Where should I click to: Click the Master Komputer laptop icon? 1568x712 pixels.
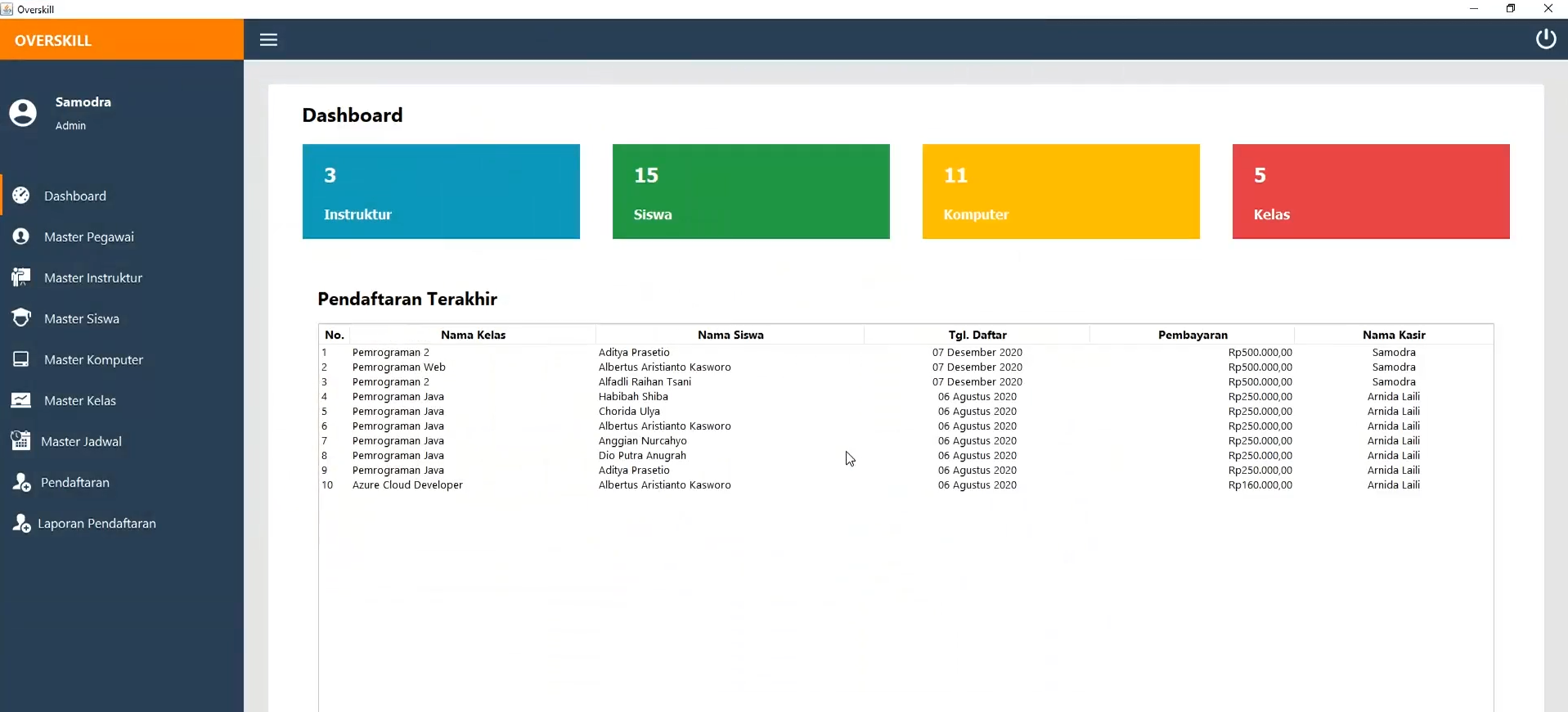(x=21, y=359)
